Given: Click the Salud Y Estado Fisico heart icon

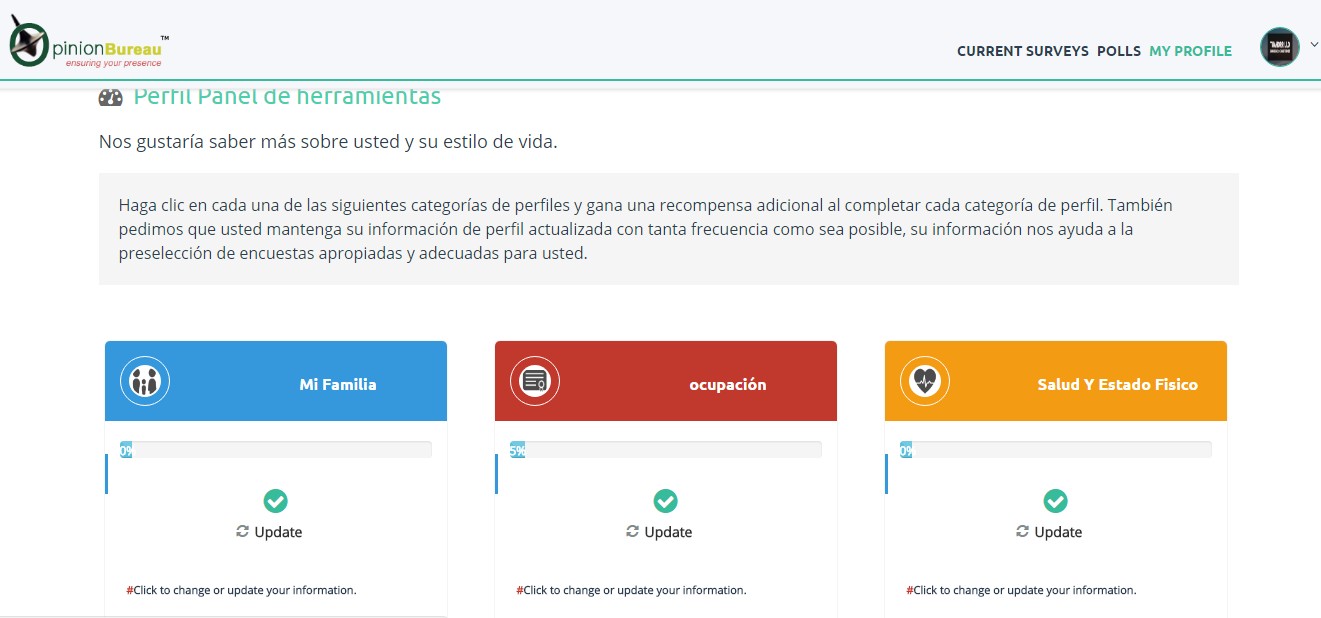Looking at the screenshot, I should click(x=925, y=380).
